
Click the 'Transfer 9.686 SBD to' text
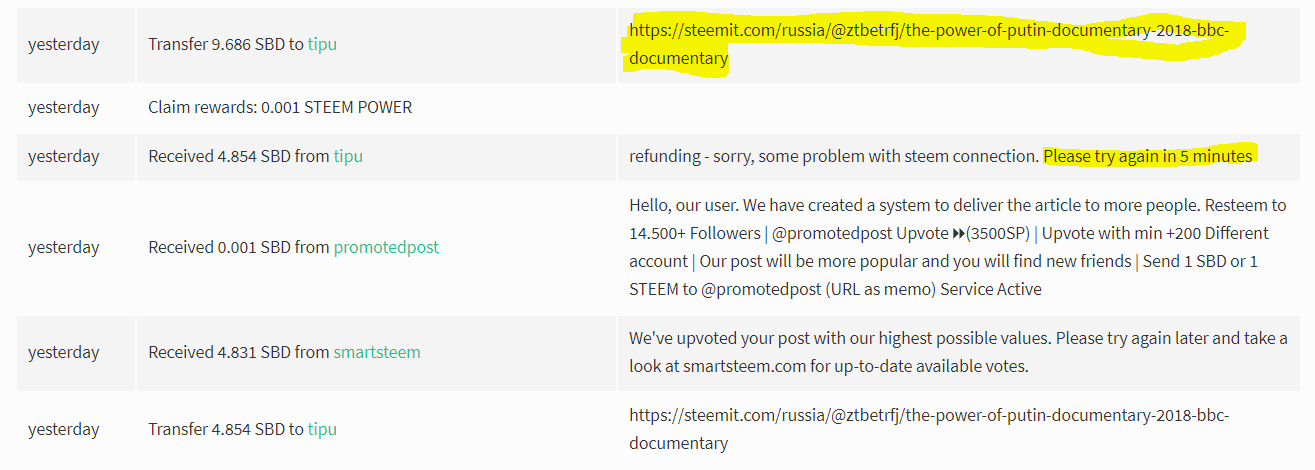(226, 45)
